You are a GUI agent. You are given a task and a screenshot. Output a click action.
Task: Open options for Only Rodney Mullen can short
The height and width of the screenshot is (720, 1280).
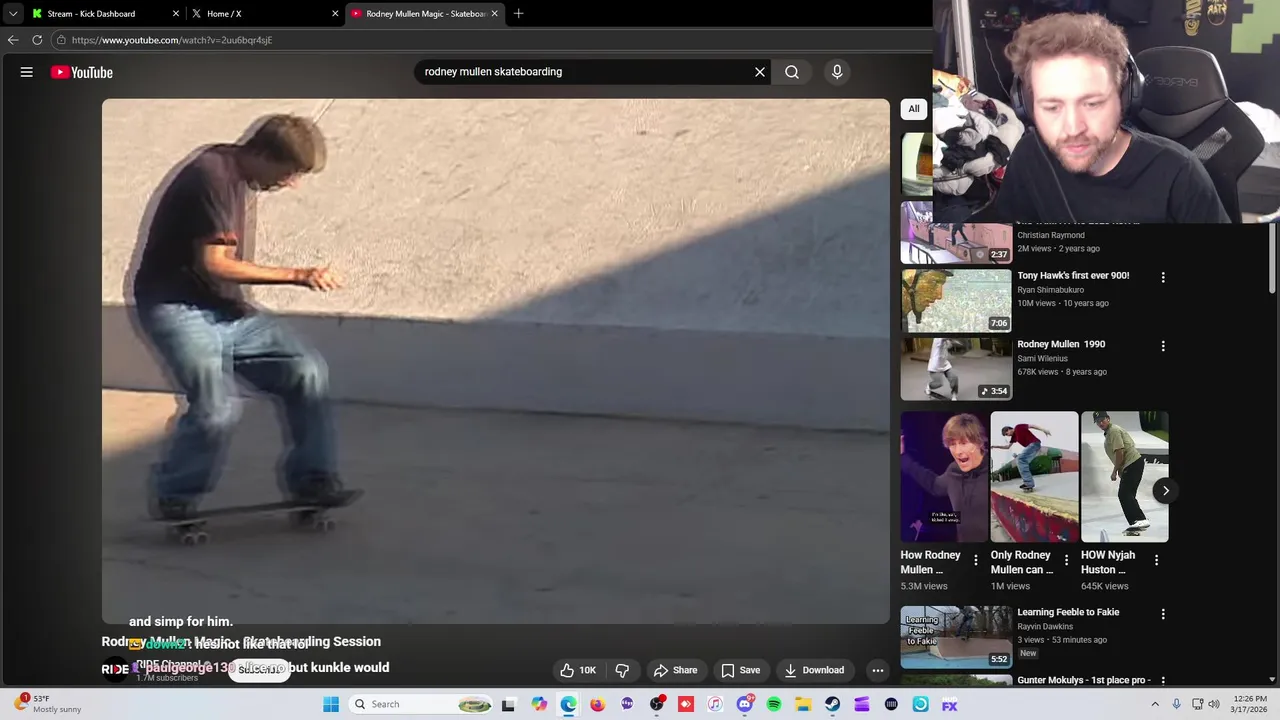point(1066,561)
